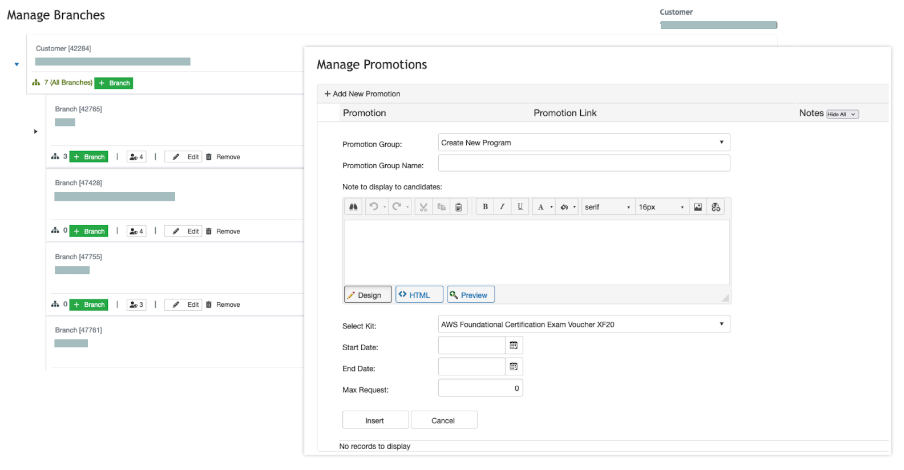Click sub-branch hierarchy icon of Branch [47755]
The width and height of the screenshot is (904, 470).
point(55,304)
